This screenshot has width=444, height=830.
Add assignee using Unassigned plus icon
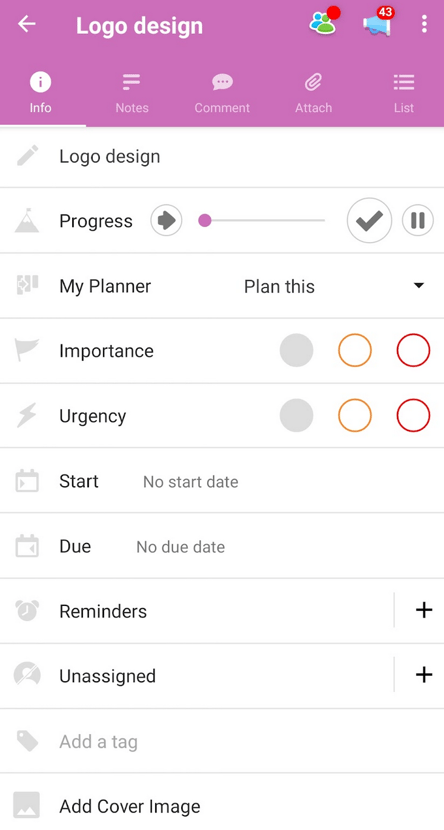click(x=424, y=675)
